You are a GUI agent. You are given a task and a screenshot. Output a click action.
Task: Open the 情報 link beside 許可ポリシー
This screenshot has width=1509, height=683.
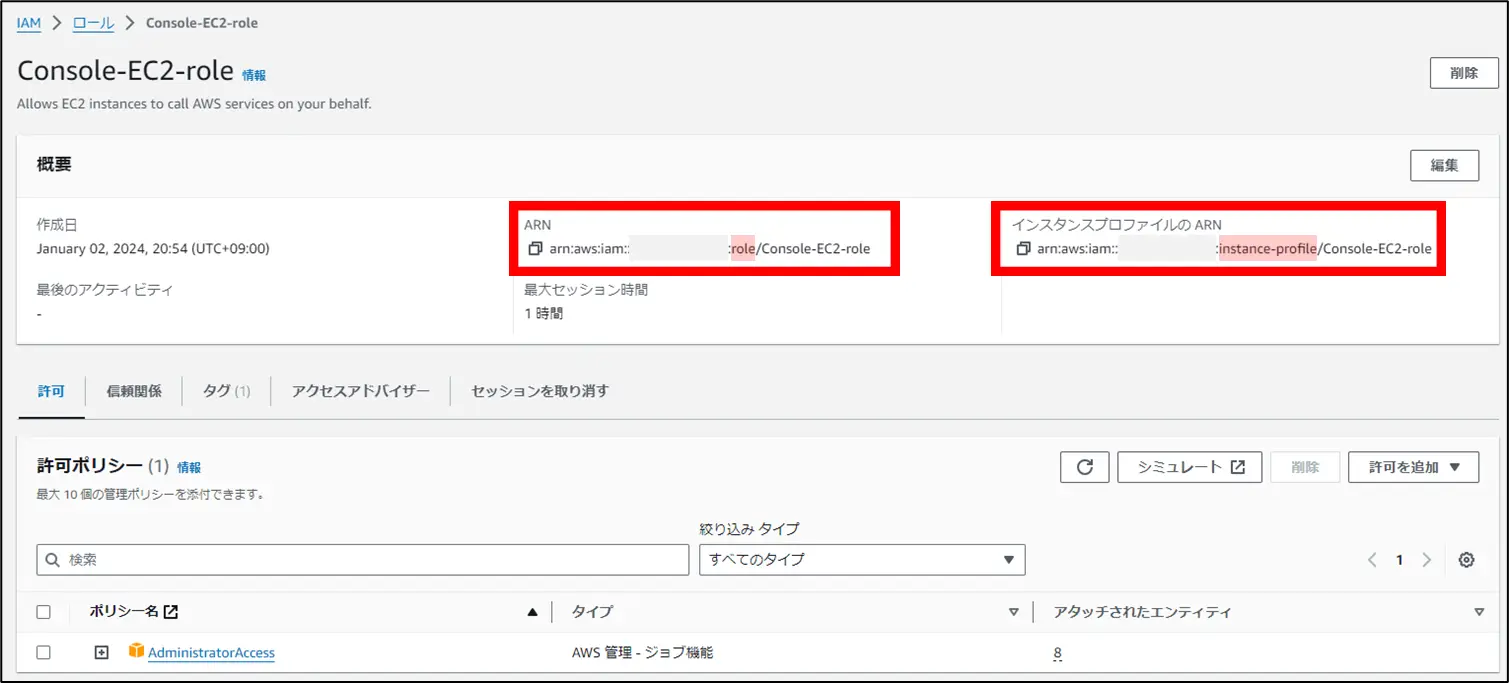coord(189,467)
